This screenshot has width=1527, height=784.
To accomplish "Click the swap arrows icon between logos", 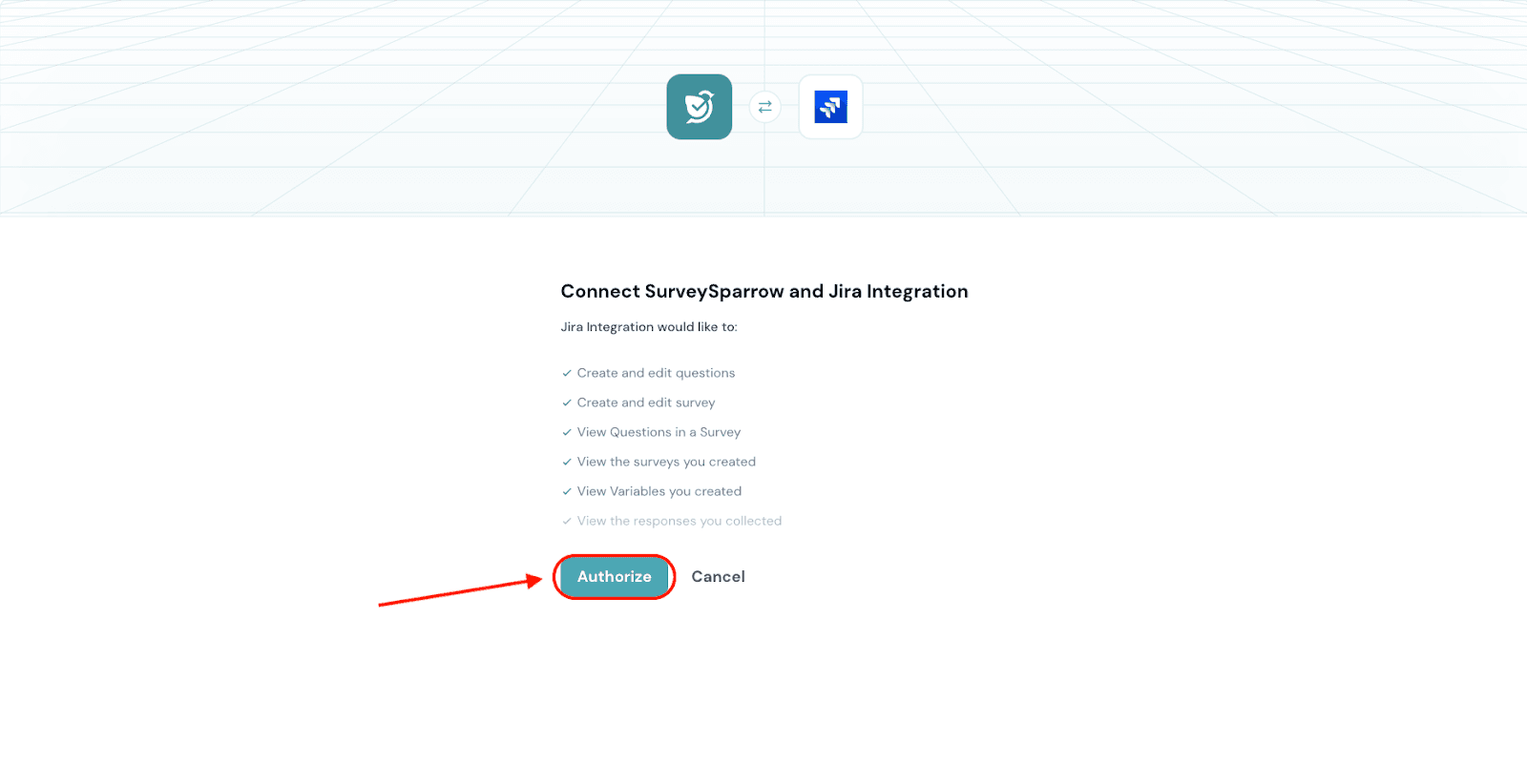I will 764,107.
